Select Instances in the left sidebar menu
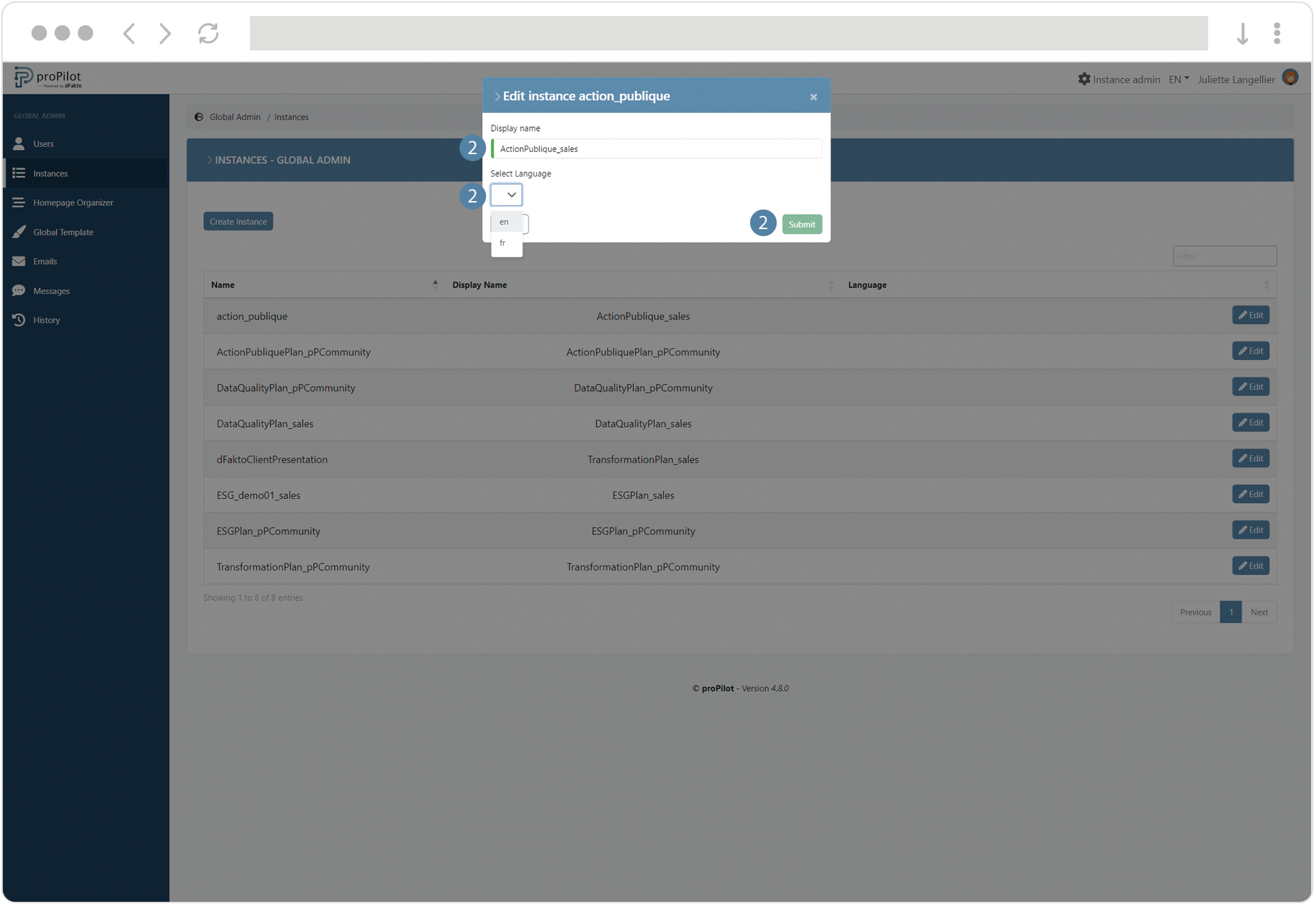 click(x=50, y=173)
